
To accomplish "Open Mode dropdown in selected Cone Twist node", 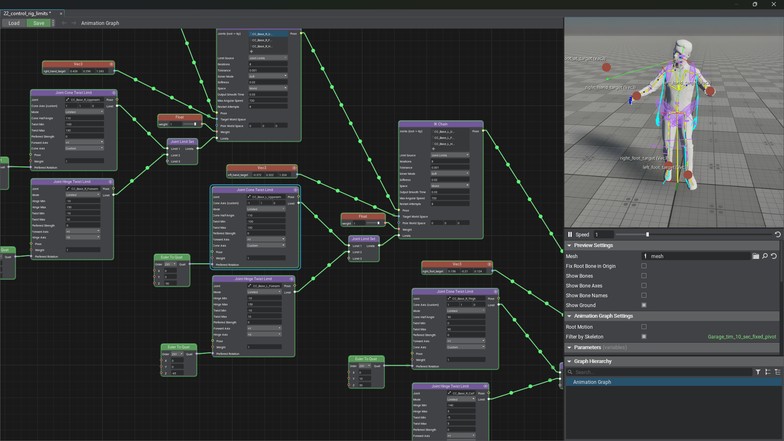I will point(266,209).
